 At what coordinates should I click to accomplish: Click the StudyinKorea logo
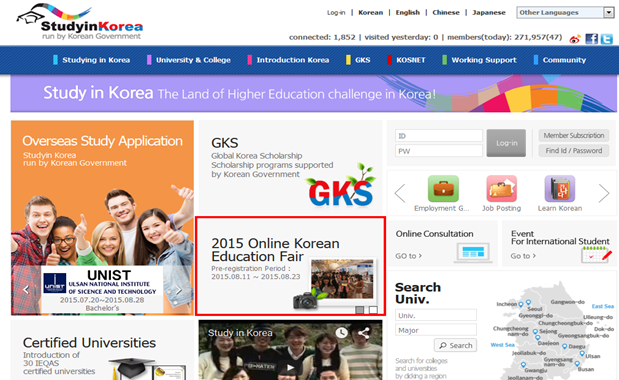point(79,22)
